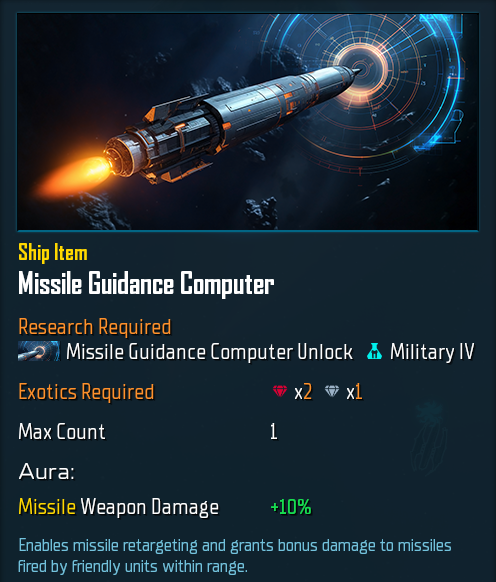Image resolution: width=496 pixels, height=582 pixels.
Task: Click the teal Military research flask icon
Action: (374, 351)
